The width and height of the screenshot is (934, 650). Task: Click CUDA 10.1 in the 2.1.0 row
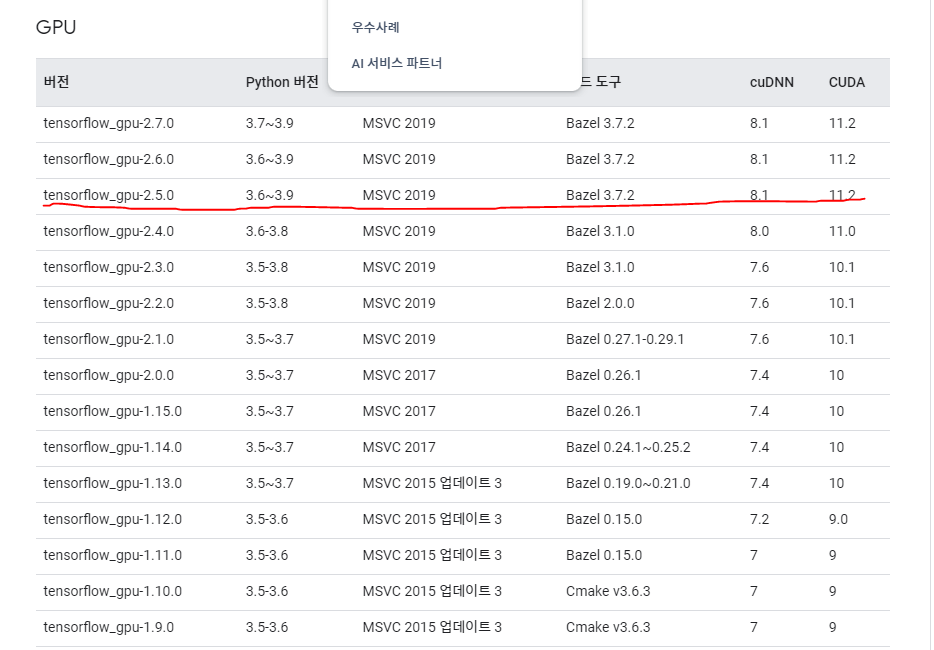pyautogui.click(x=842, y=340)
